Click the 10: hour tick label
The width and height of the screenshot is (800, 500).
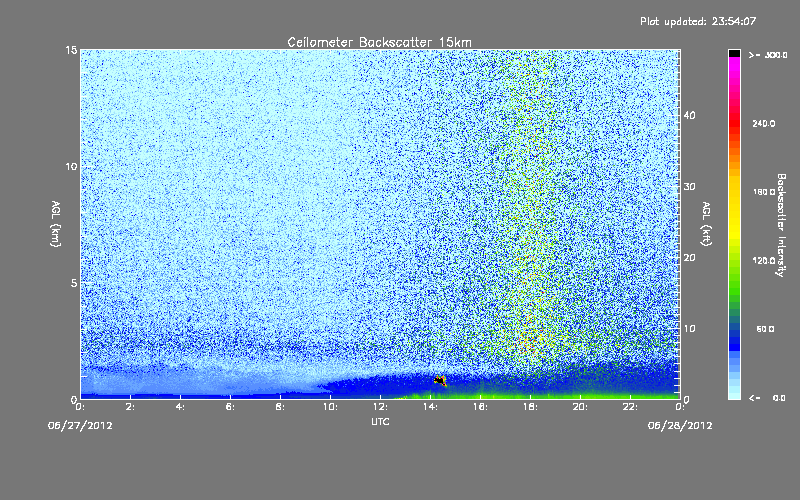pos(331,407)
